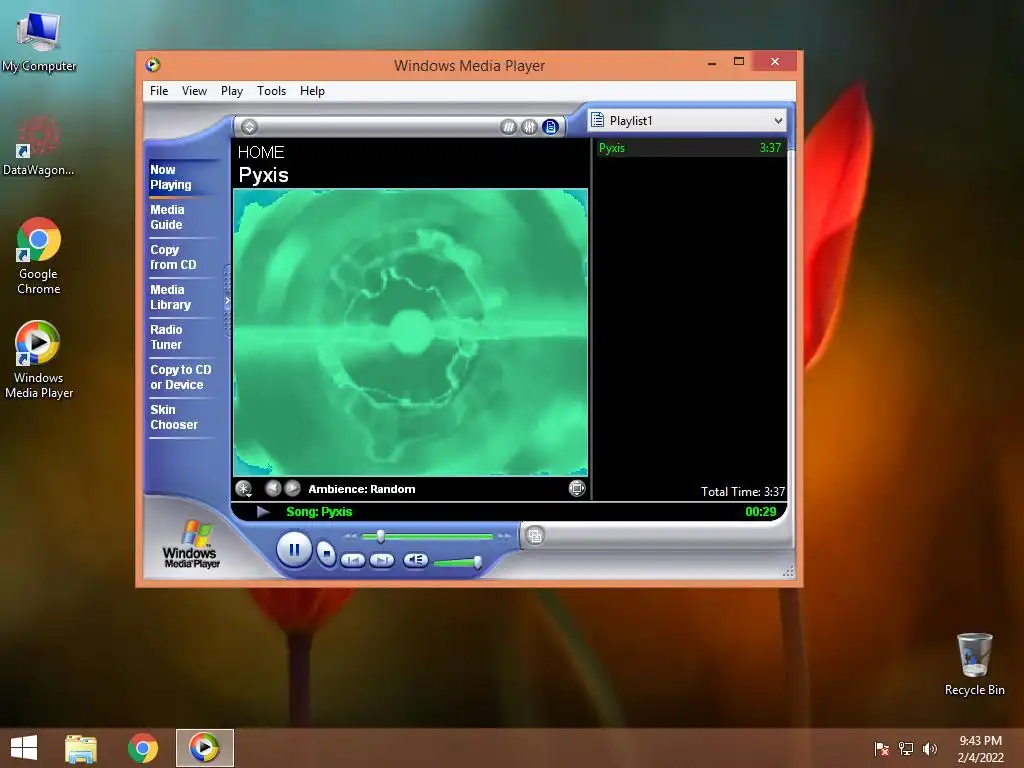Go to Copy to CD or Device
This screenshot has width=1024, height=768.
click(x=181, y=377)
